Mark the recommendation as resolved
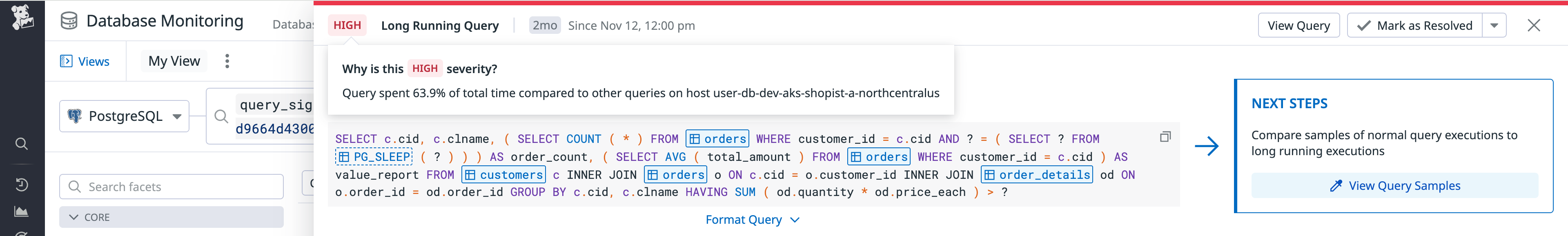Image resolution: width=1568 pixels, height=236 pixels. 1414,26
